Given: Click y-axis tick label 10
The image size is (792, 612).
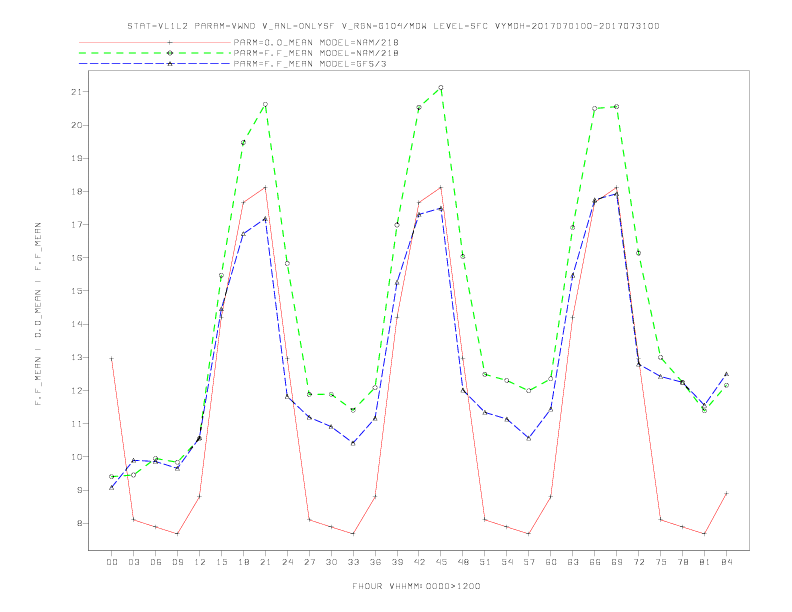Looking at the screenshot, I should tap(77, 457).
